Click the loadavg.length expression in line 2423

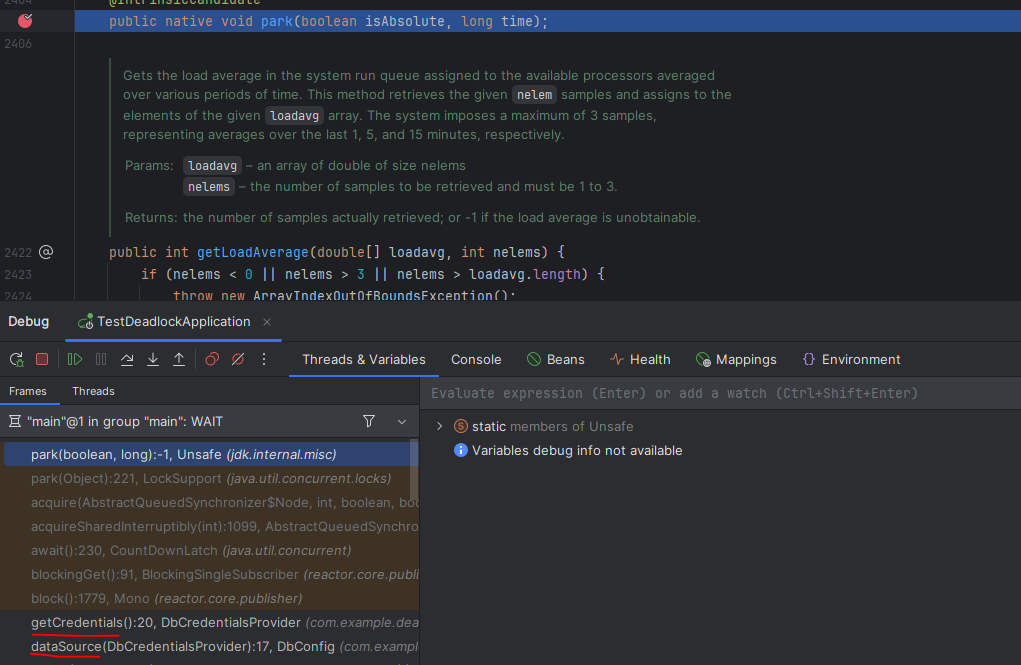point(524,275)
